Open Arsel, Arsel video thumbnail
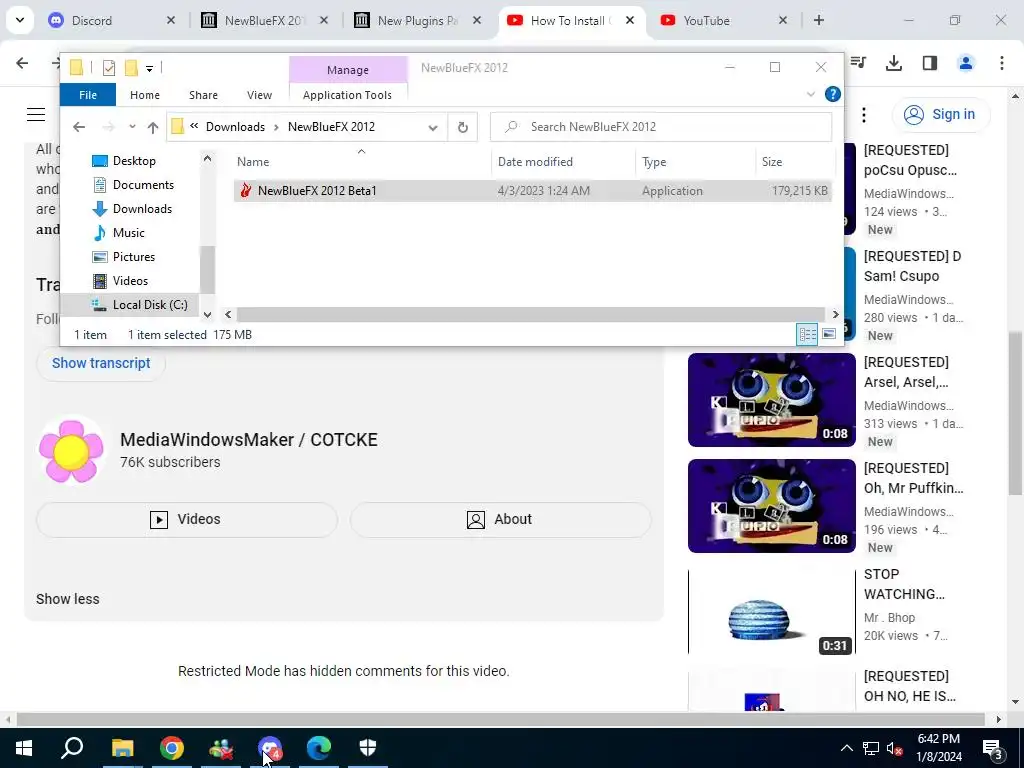Screen dimensions: 1024x768 (771, 400)
